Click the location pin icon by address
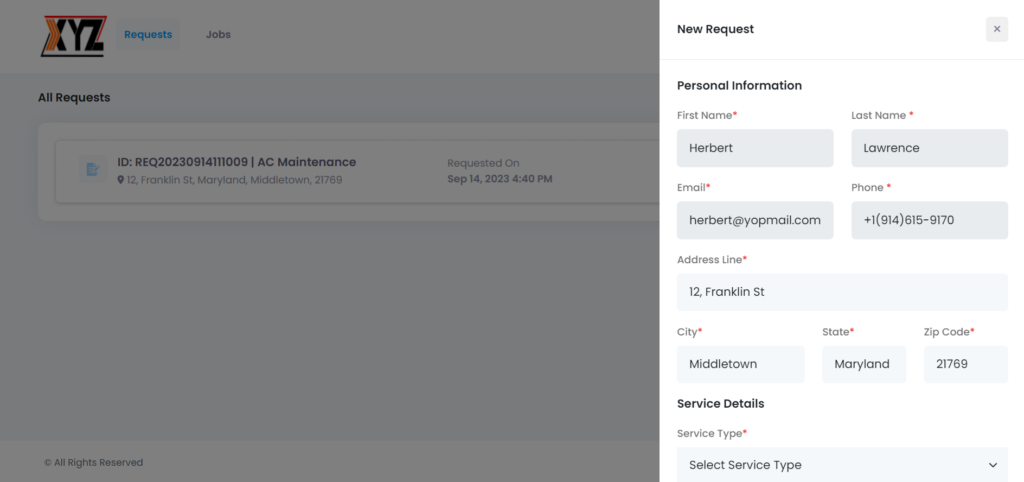1024x482 pixels. (121, 180)
